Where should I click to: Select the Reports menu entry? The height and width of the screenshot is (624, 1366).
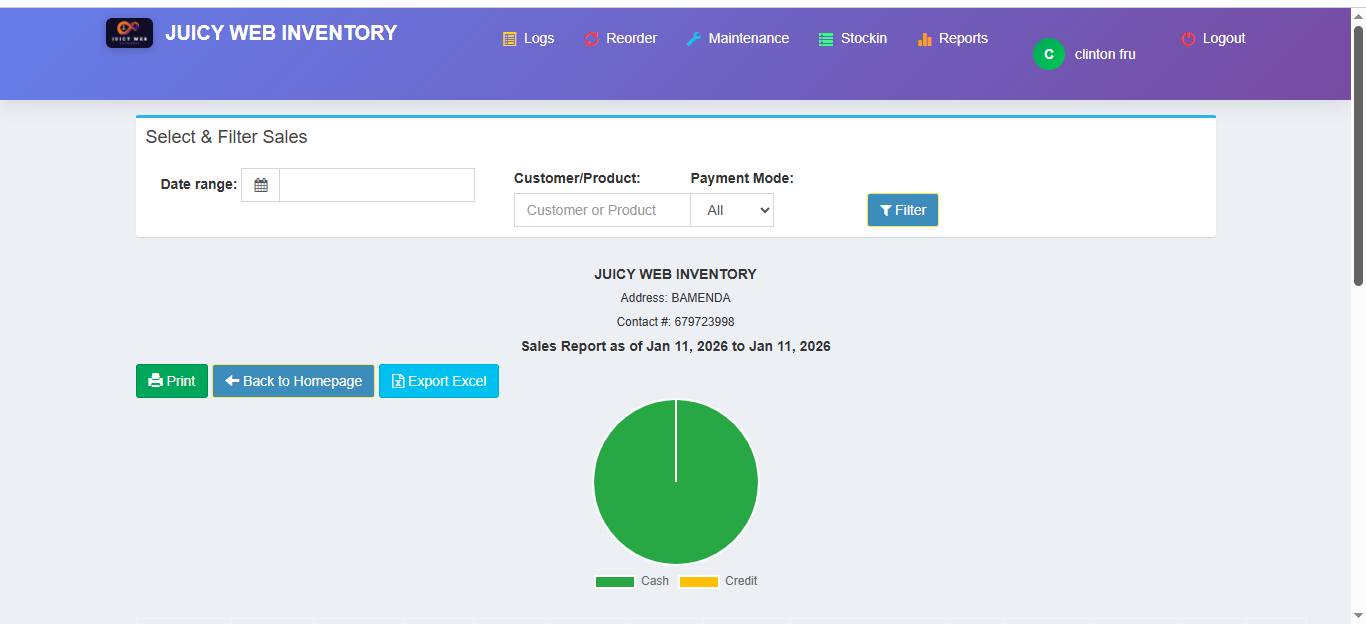point(952,38)
